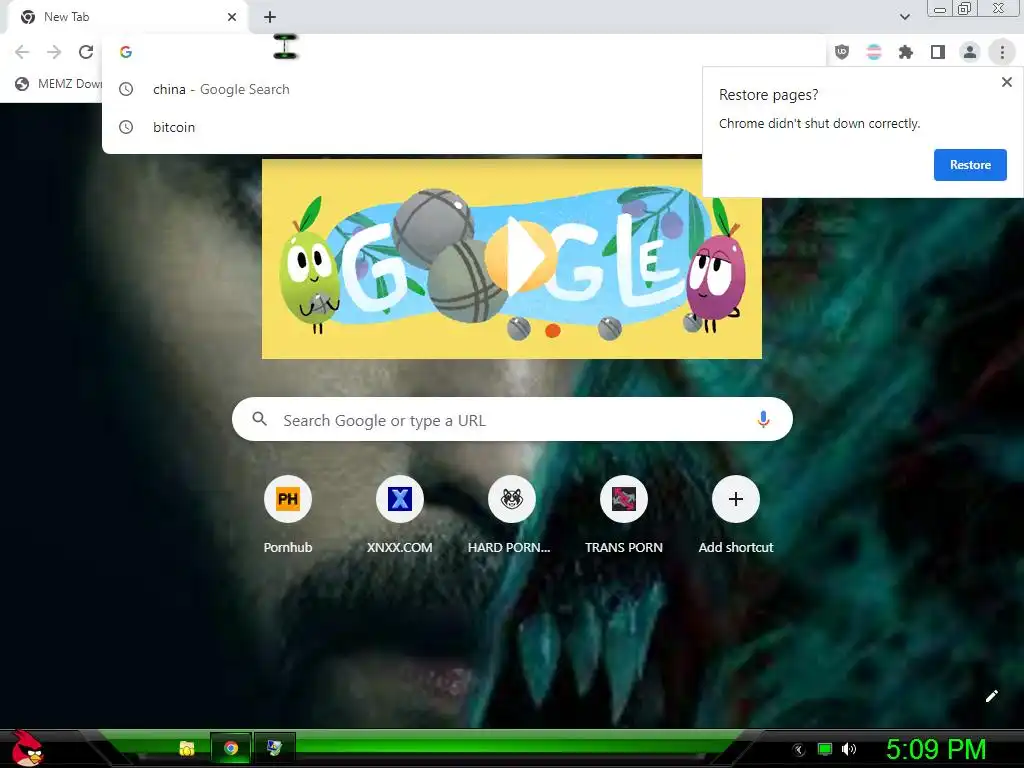Choose the 'bitcoin' history suggestion
Screen dimensions: 1024x768
[x=402, y=127]
